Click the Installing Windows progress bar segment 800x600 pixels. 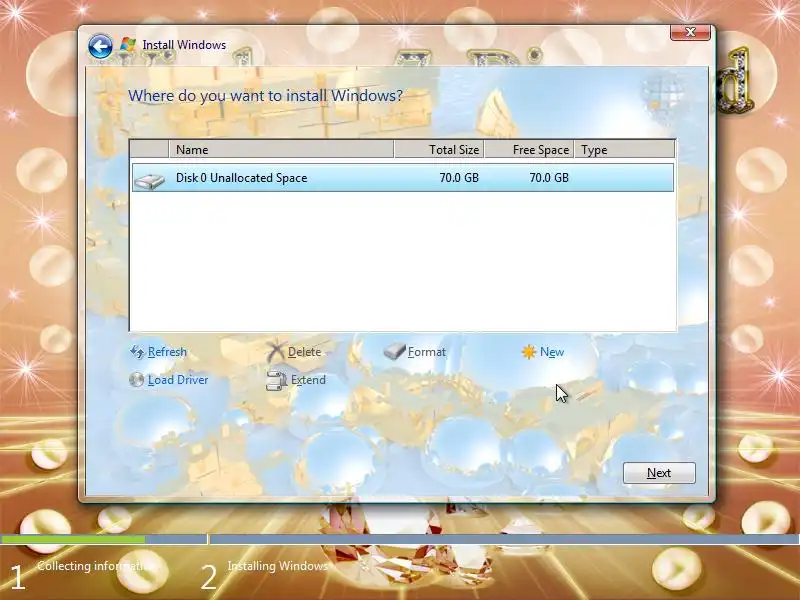[x=505, y=539]
